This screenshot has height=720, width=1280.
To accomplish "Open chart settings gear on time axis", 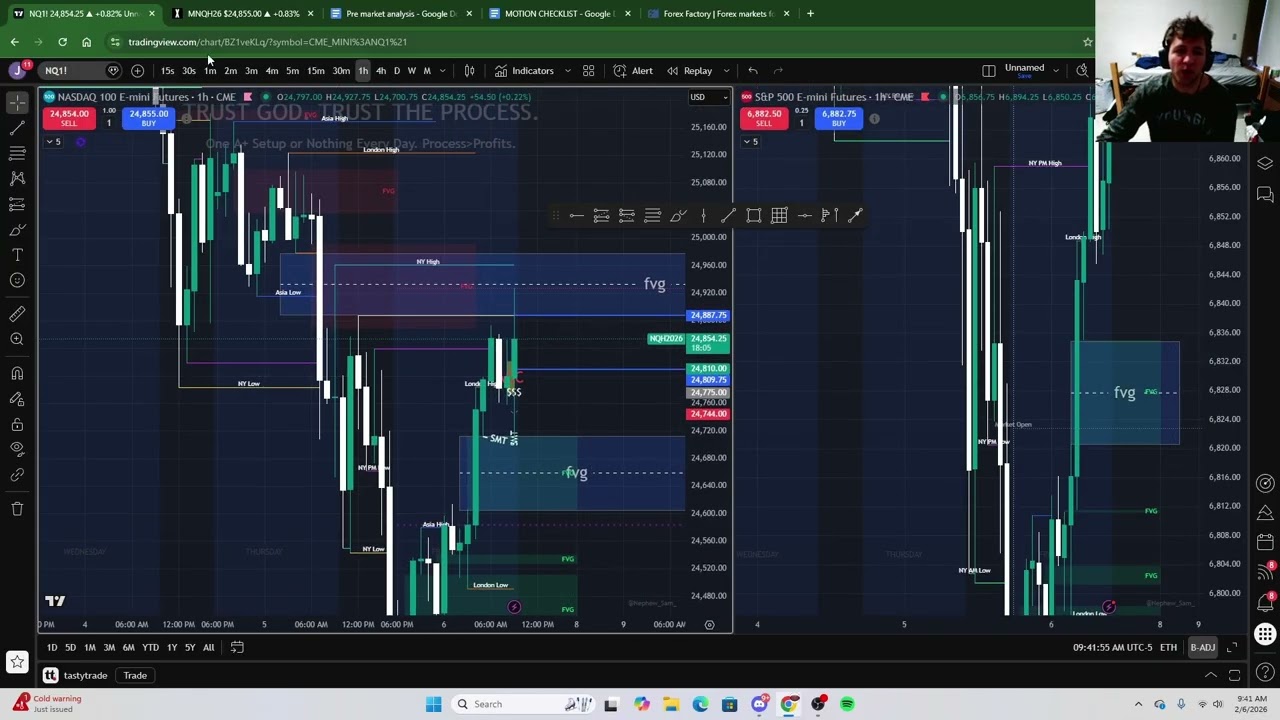I will click(x=709, y=625).
